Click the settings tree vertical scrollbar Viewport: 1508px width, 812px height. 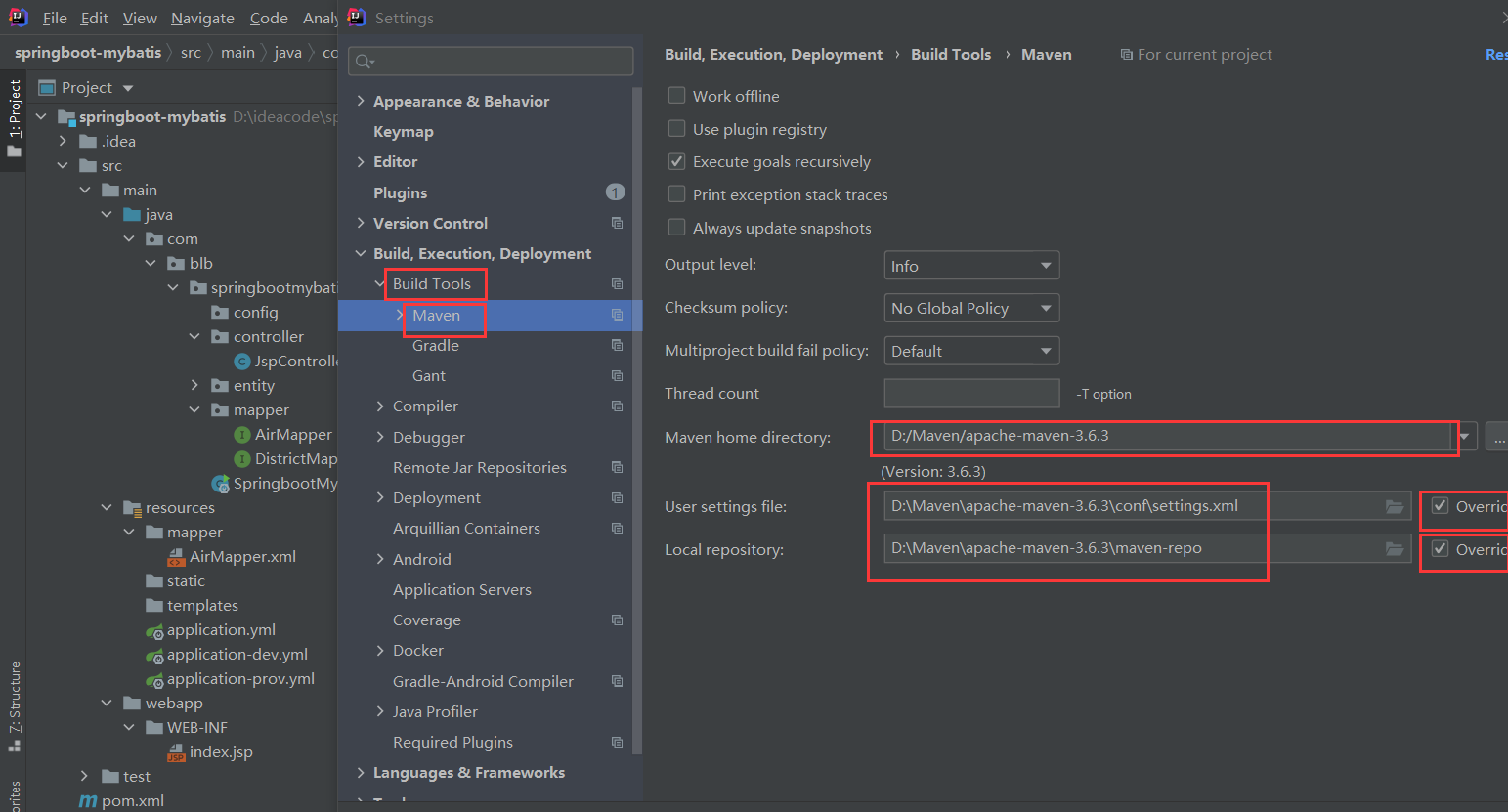point(637,420)
